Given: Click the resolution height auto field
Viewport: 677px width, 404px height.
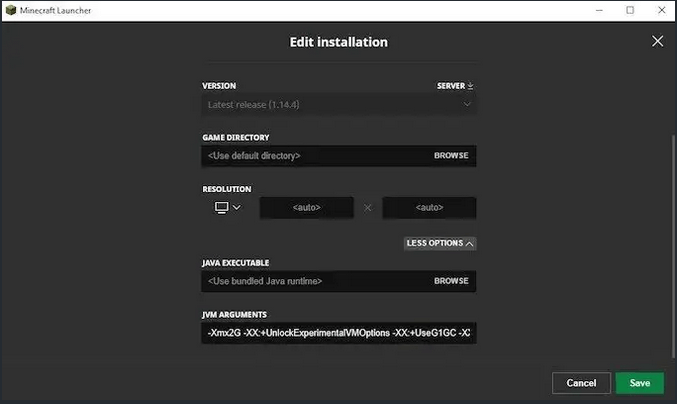Looking at the screenshot, I should pos(429,208).
